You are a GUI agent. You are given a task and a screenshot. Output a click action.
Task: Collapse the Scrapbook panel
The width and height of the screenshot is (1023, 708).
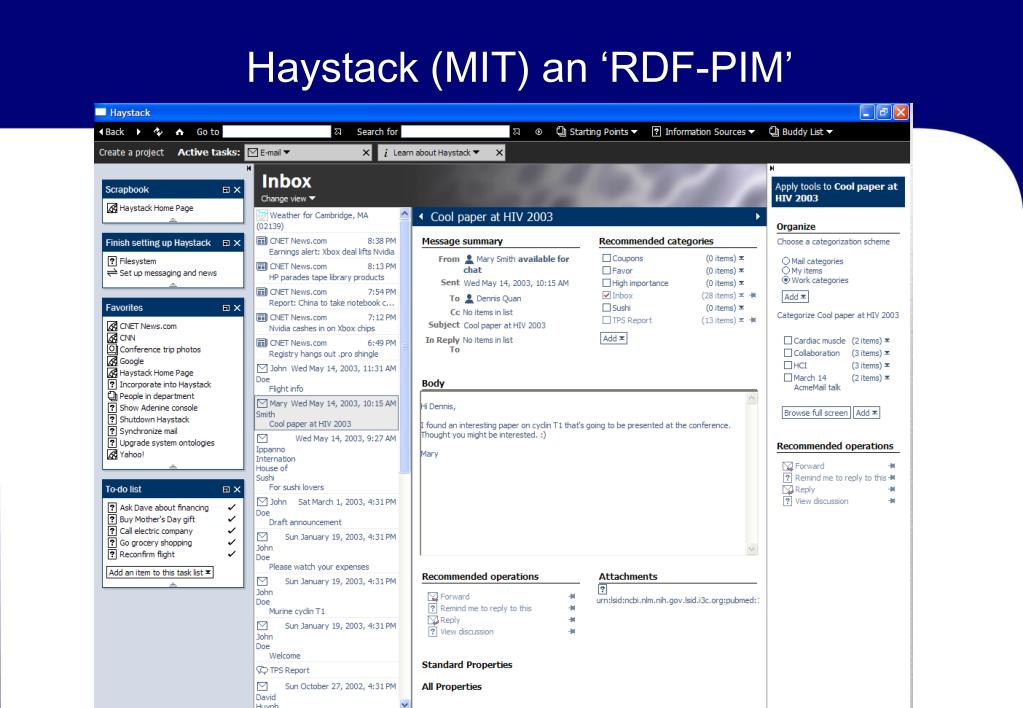click(226, 190)
